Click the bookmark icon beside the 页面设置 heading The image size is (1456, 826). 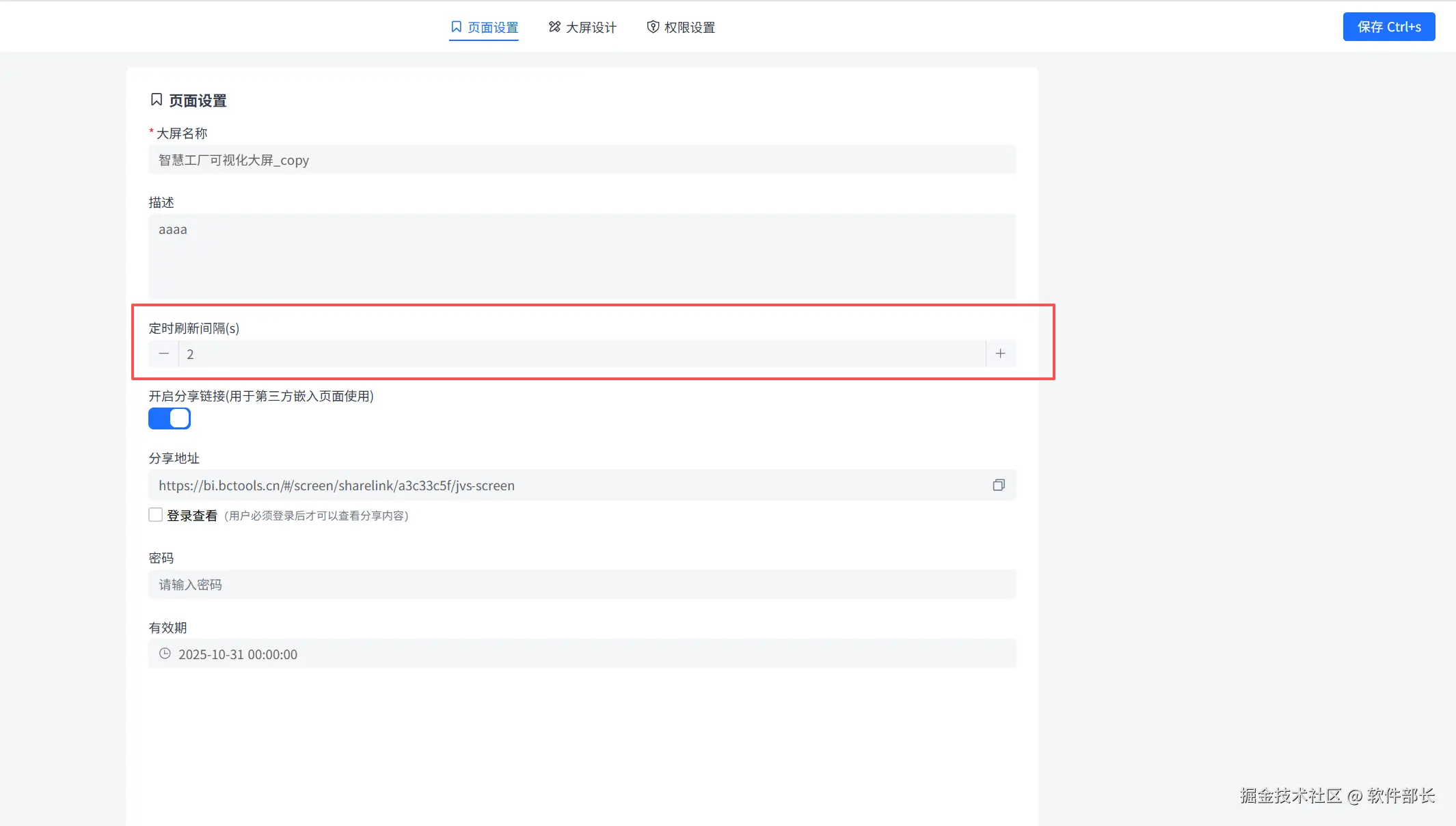(157, 100)
